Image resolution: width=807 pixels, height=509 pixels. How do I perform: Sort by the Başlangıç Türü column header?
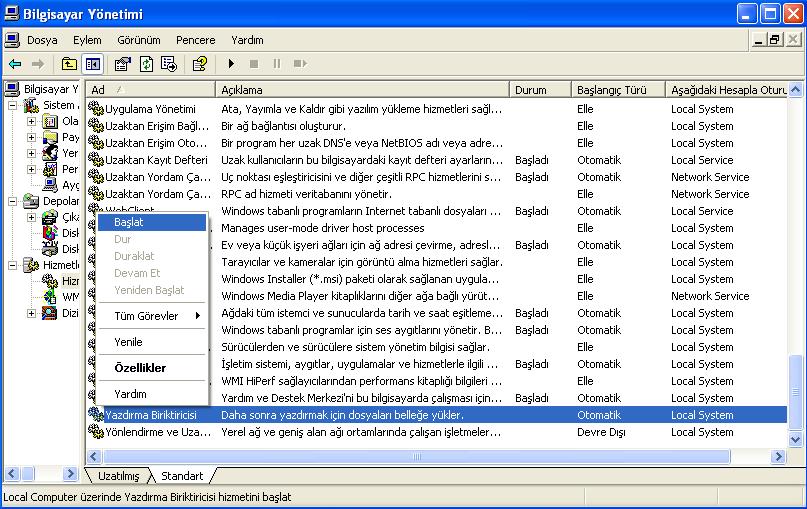617,90
